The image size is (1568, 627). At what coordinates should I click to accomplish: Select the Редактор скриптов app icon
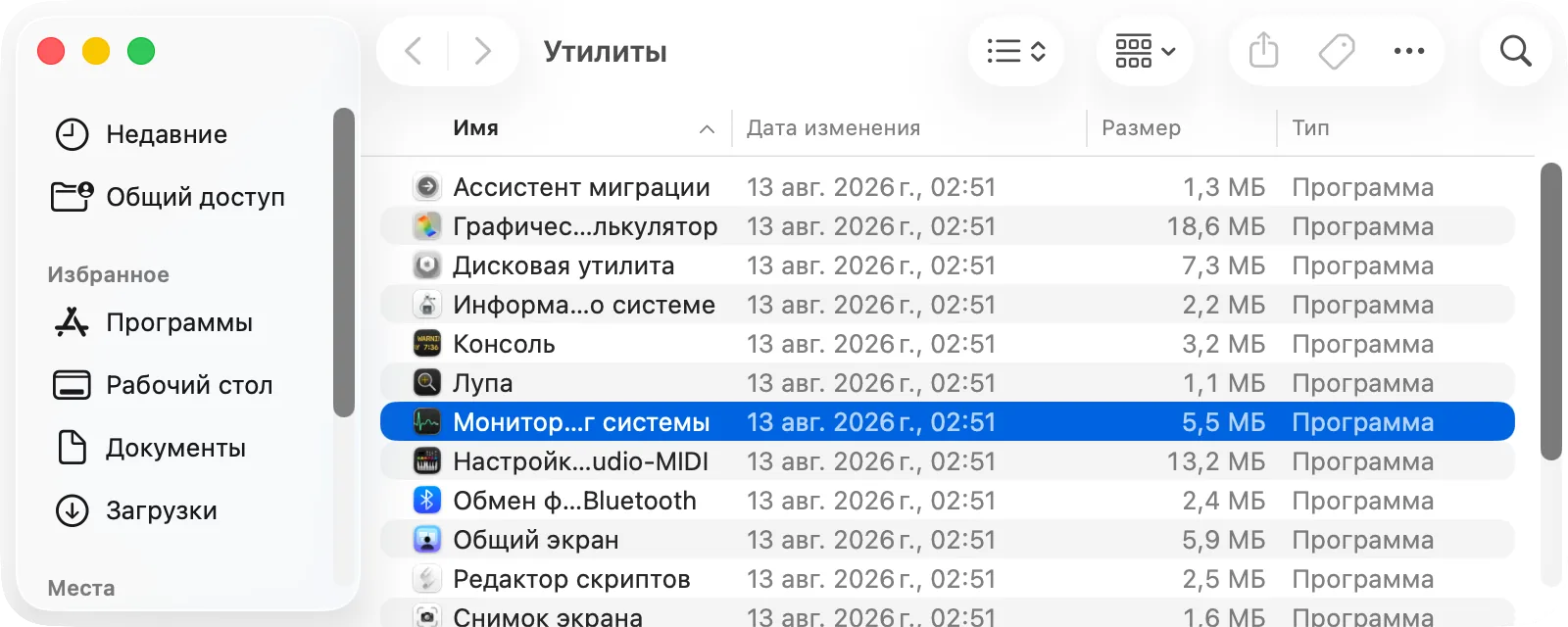pyautogui.click(x=427, y=578)
